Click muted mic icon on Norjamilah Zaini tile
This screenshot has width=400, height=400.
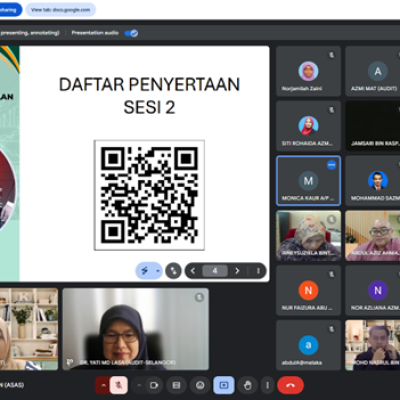[x=332, y=55]
